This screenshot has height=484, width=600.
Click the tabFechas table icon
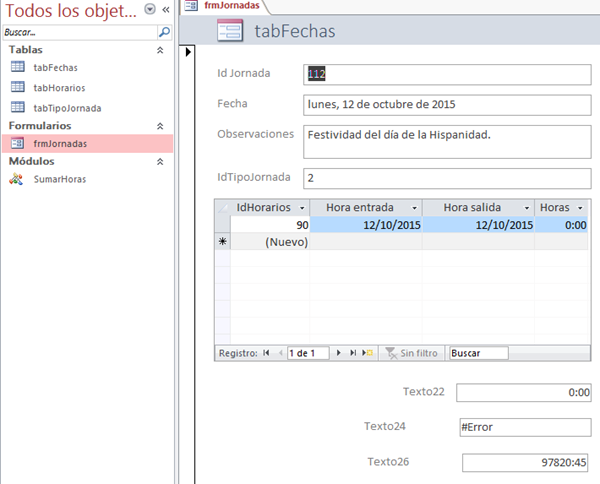18,67
